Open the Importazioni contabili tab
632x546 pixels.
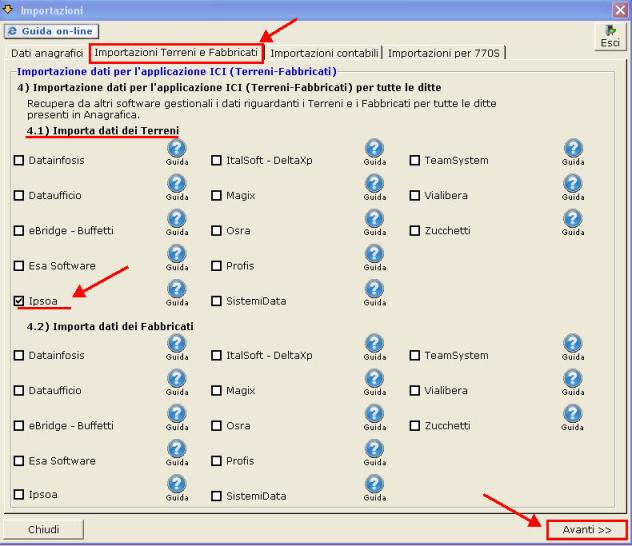[324, 52]
